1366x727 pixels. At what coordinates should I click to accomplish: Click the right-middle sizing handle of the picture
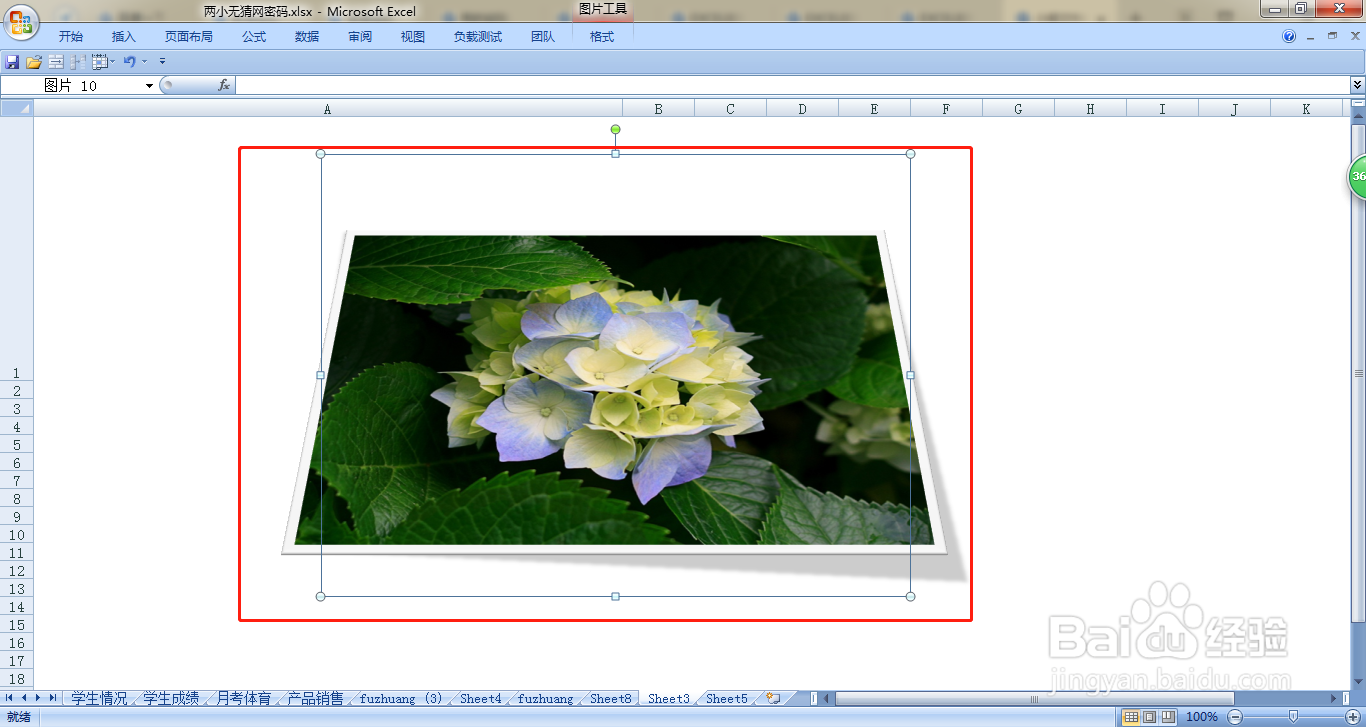[x=910, y=375]
